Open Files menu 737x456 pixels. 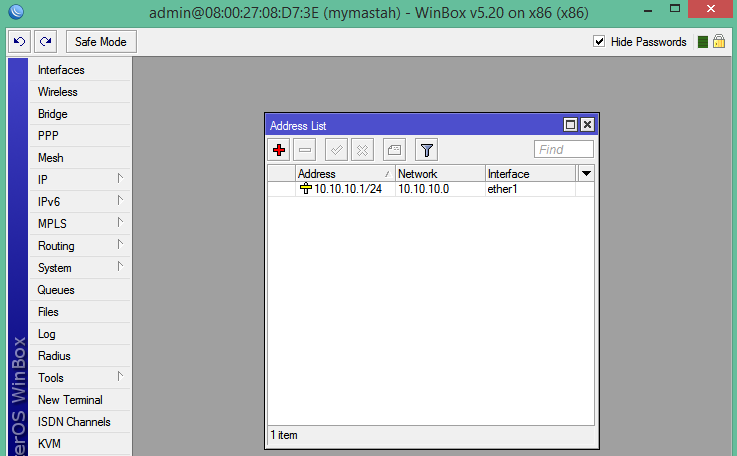[x=80, y=312]
